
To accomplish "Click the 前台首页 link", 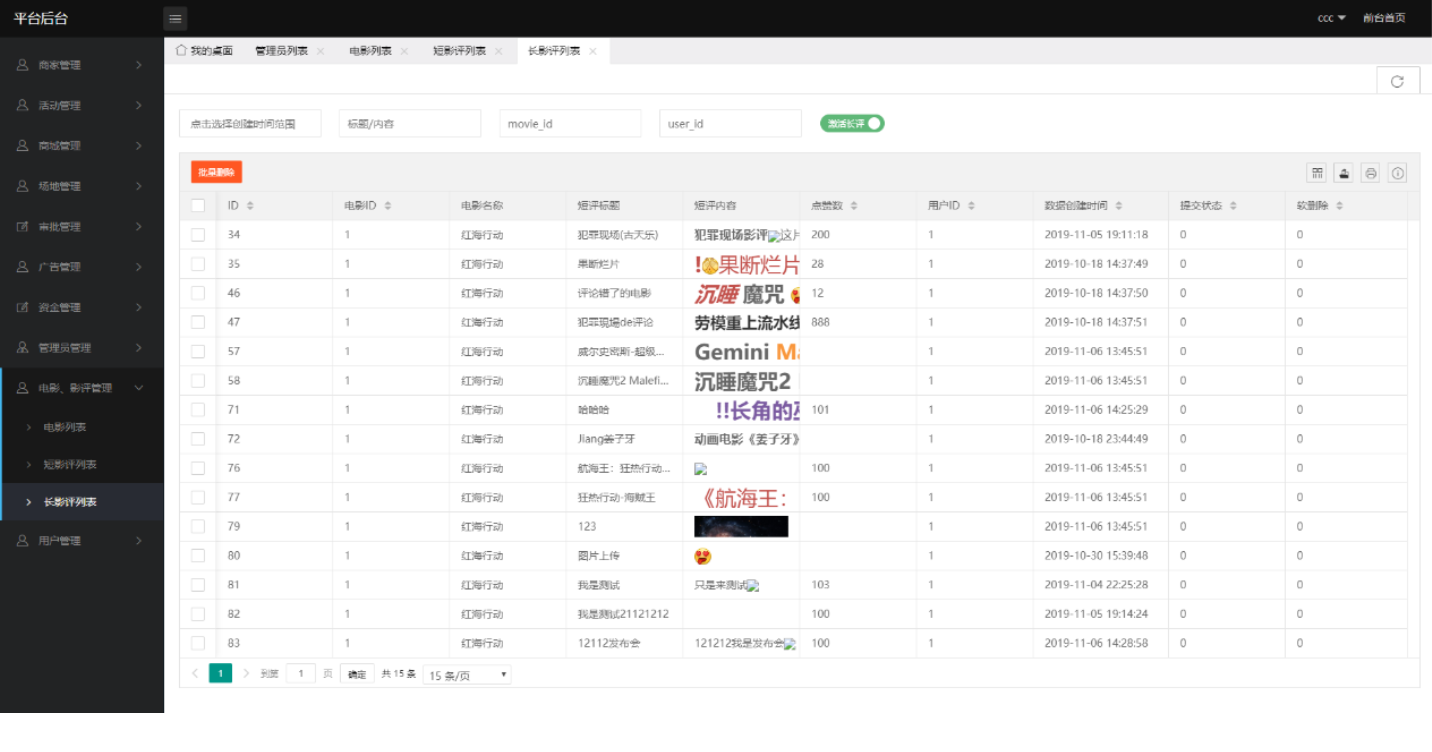I will (1384, 18).
